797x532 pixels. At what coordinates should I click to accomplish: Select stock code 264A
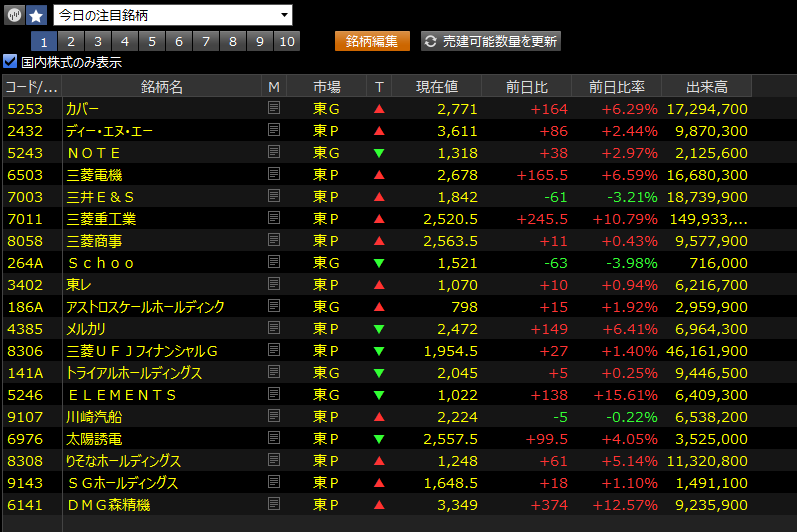point(25,263)
